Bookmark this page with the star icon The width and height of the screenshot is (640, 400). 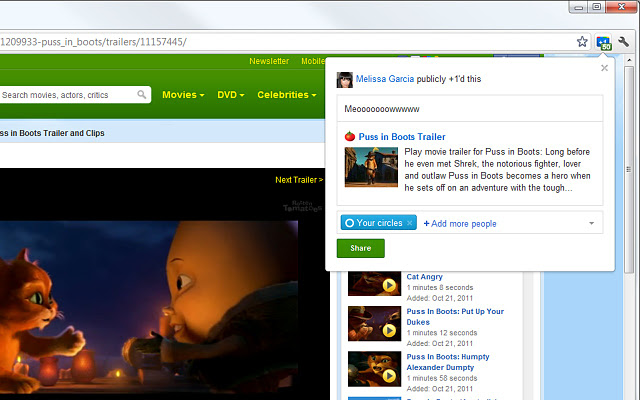tap(582, 42)
